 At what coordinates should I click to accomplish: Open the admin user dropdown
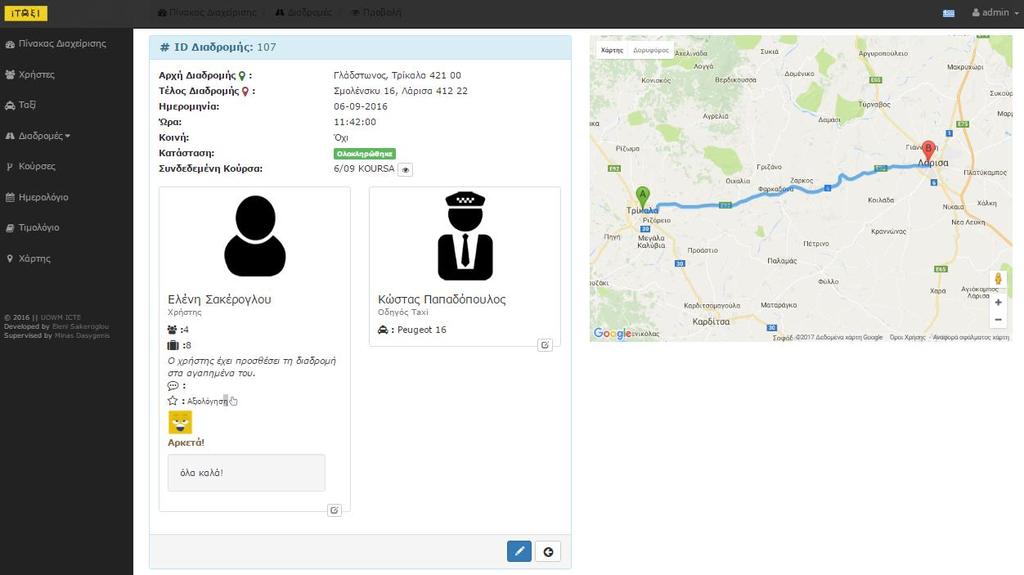(x=995, y=12)
